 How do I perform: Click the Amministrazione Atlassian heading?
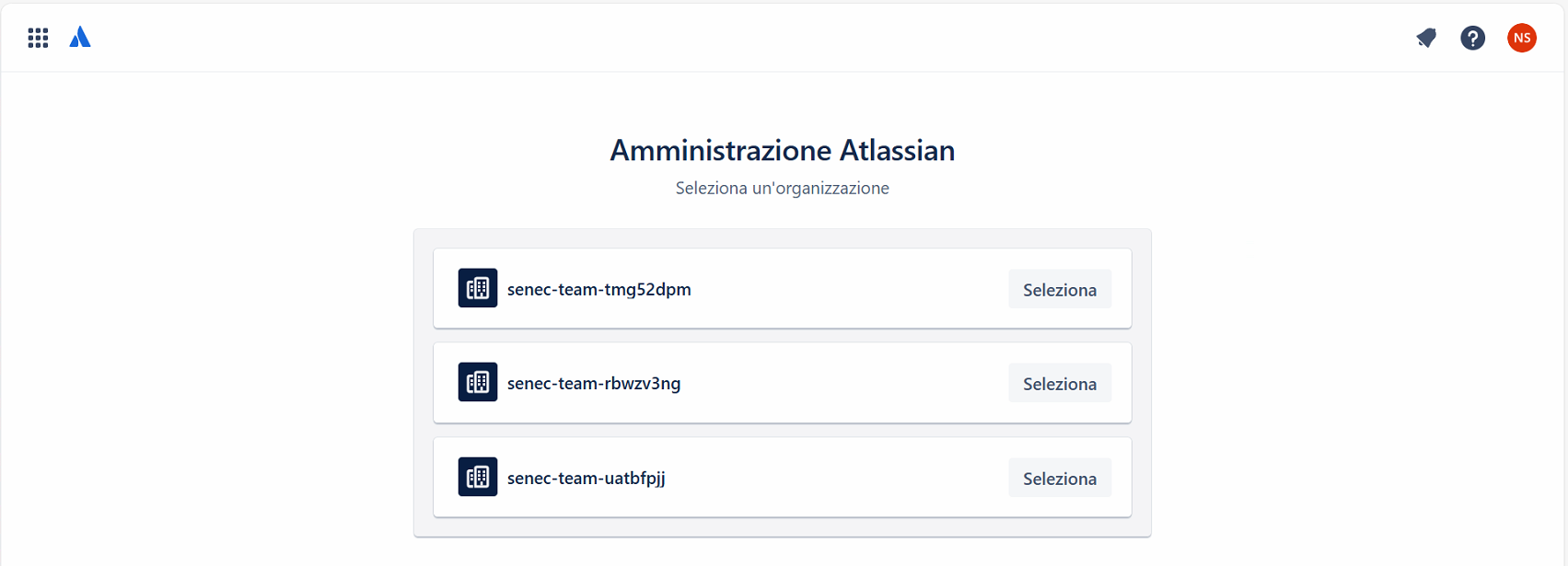click(x=783, y=150)
